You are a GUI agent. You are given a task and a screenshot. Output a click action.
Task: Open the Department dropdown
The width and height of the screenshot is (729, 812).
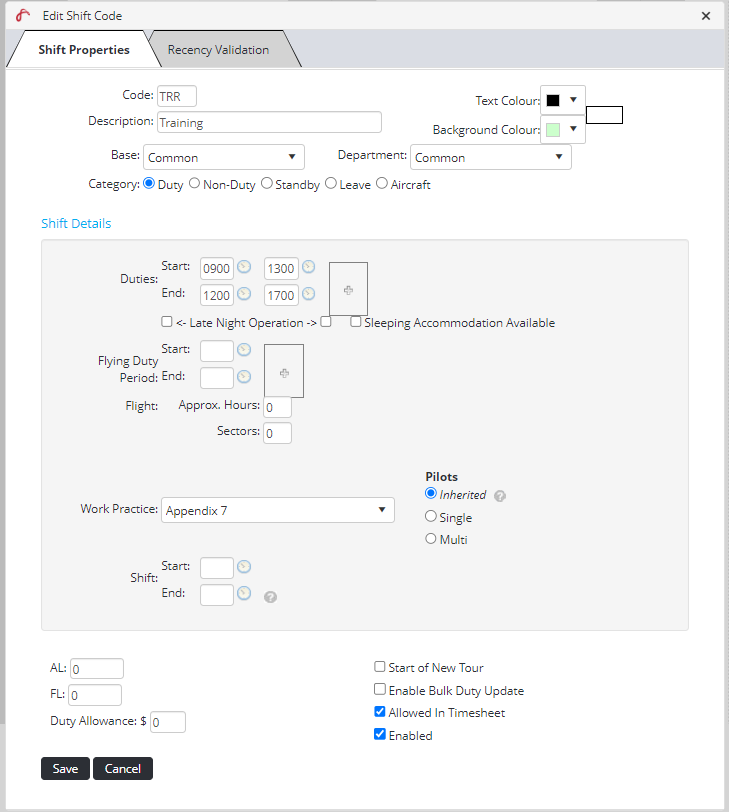490,157
